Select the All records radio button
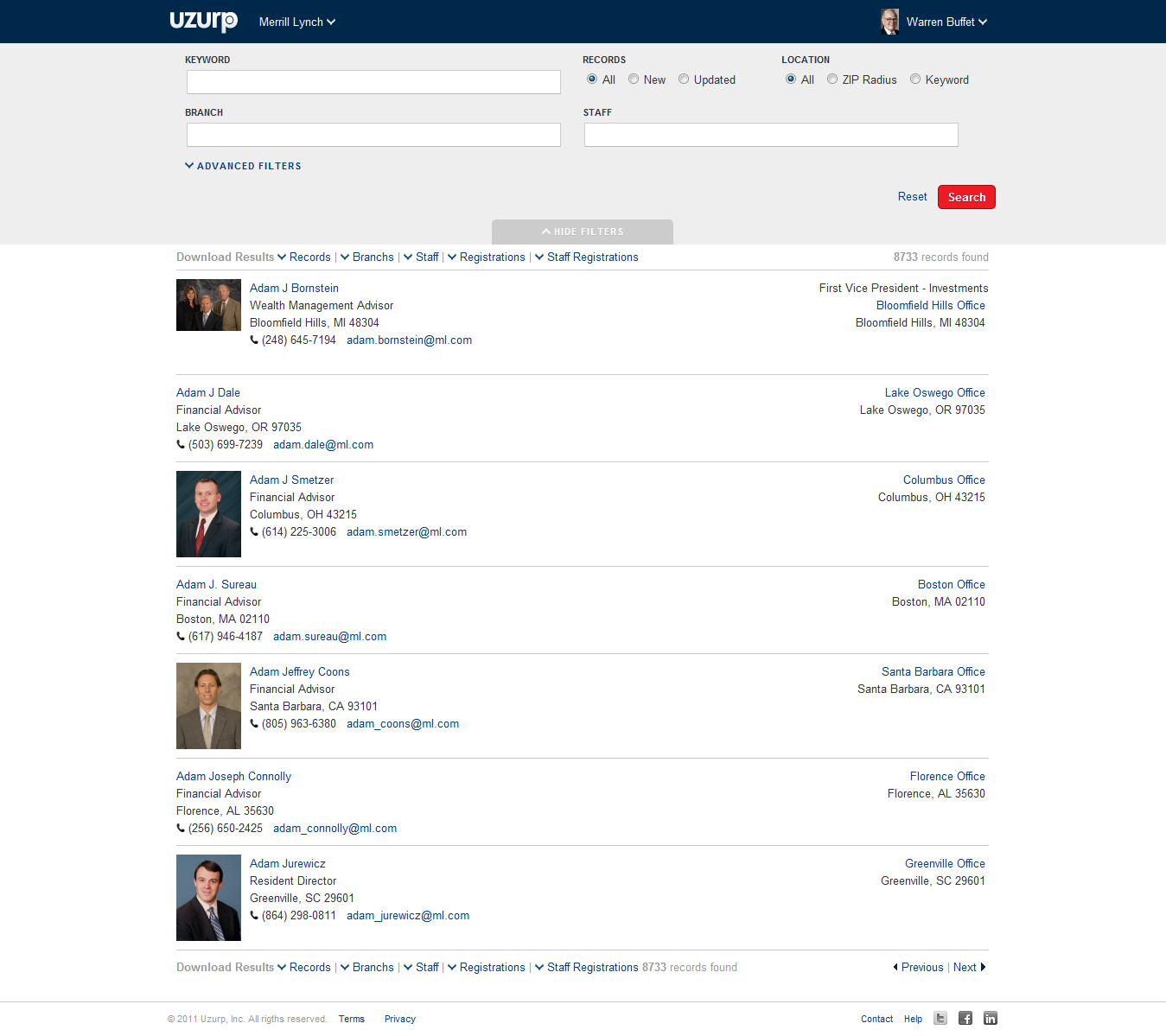 pyautogui.click(x=592, y=79)
